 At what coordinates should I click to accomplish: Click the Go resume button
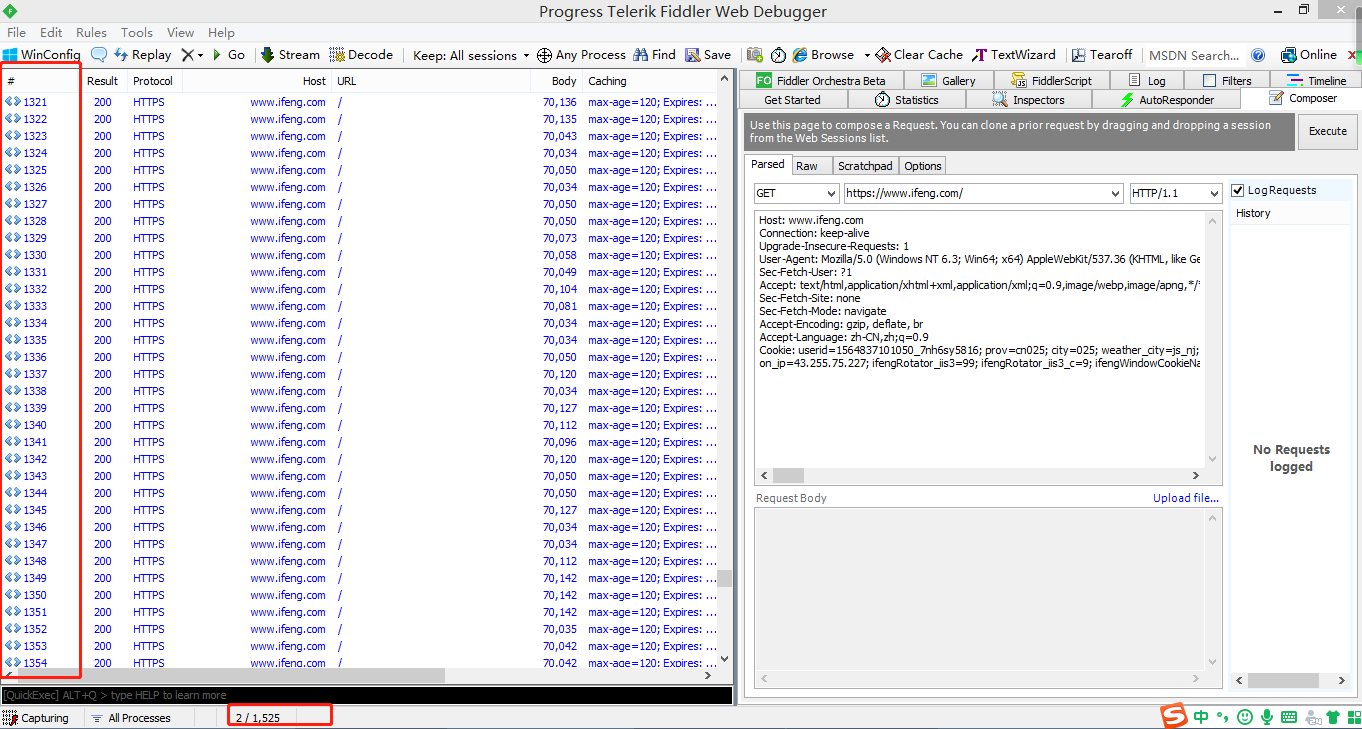point(228,55)
